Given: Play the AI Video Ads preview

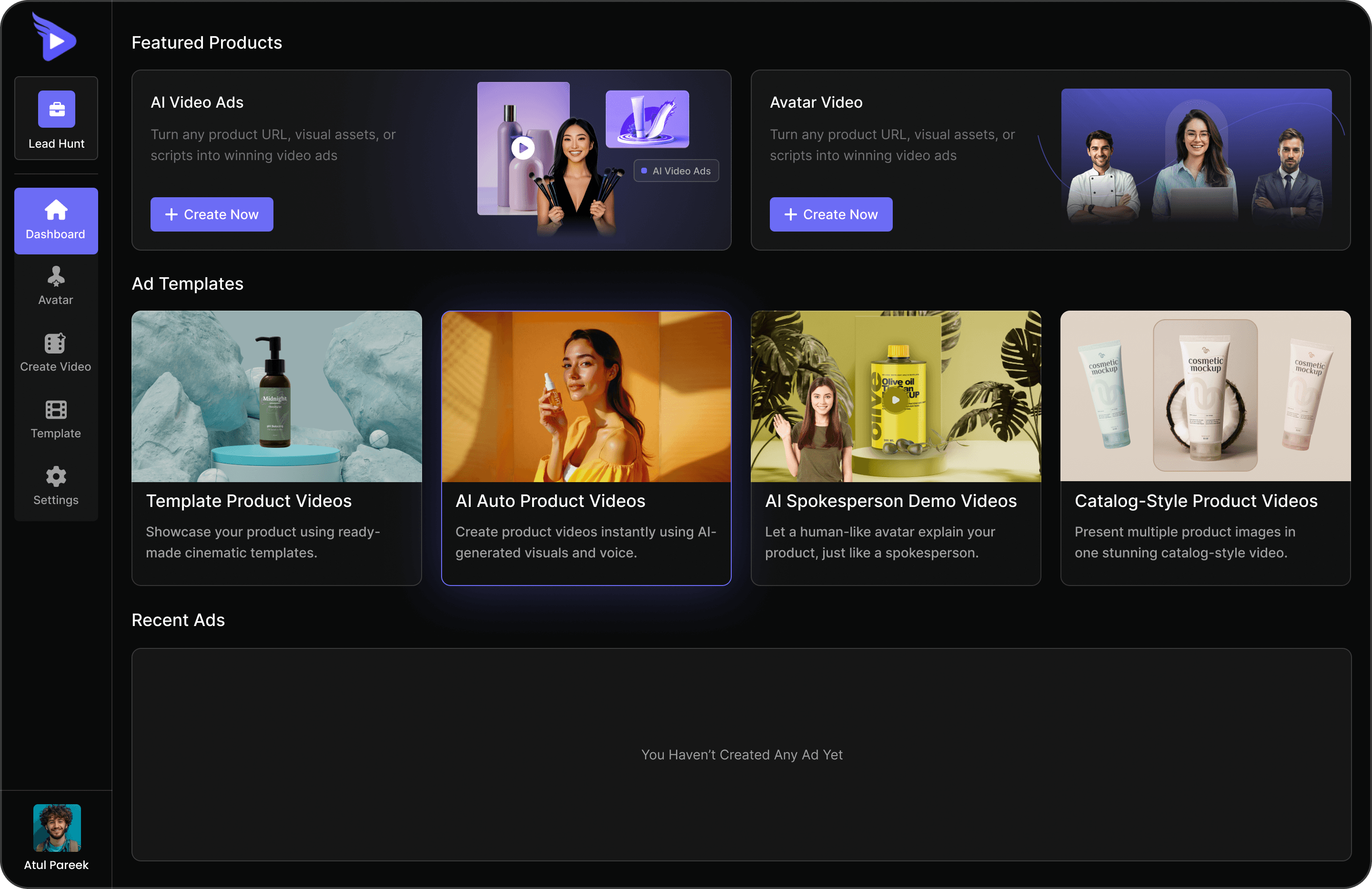Looking at the screenshot, I should (x=523, y=148).
